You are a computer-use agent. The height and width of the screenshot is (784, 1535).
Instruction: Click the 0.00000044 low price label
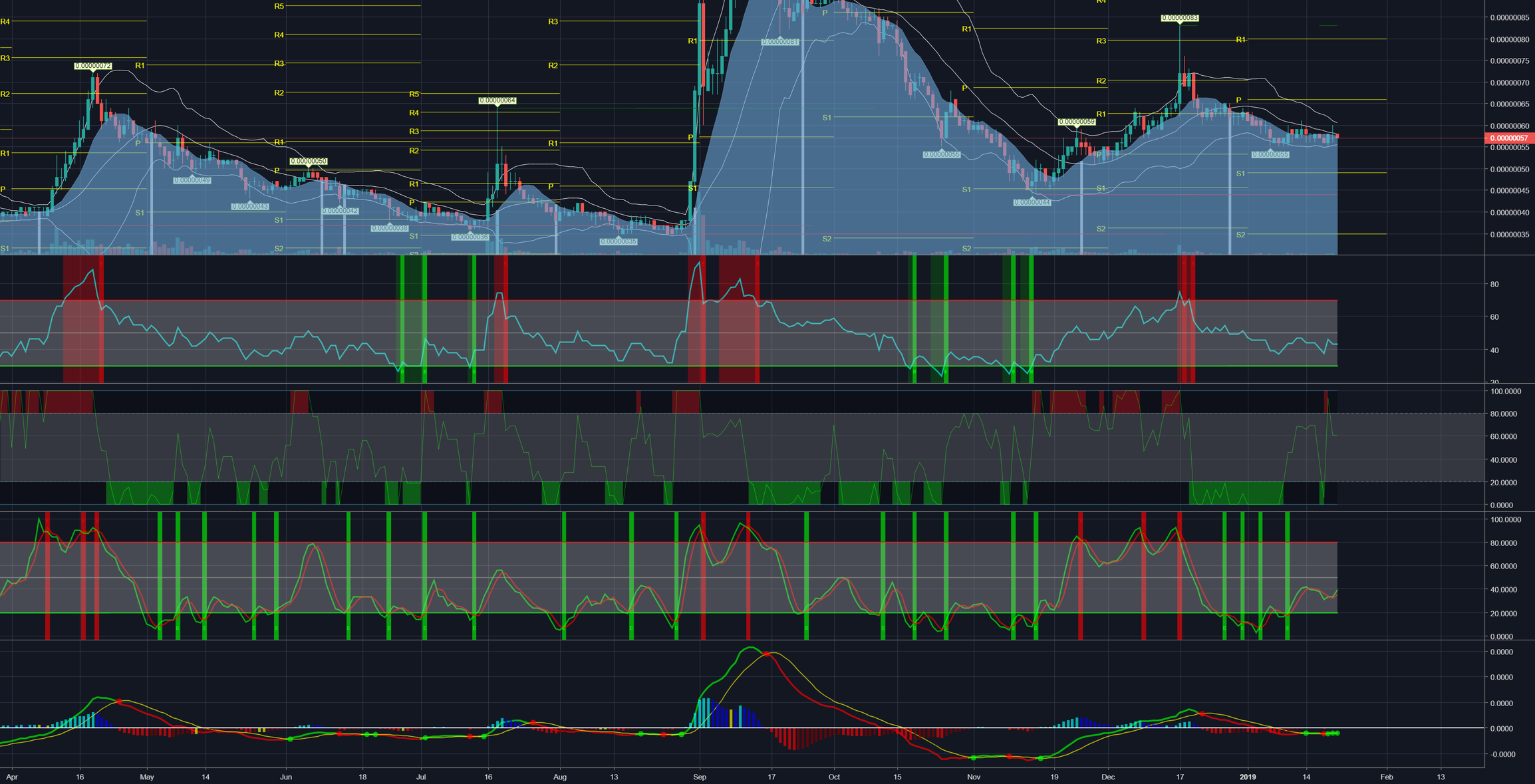click(x=1032, y=202)
